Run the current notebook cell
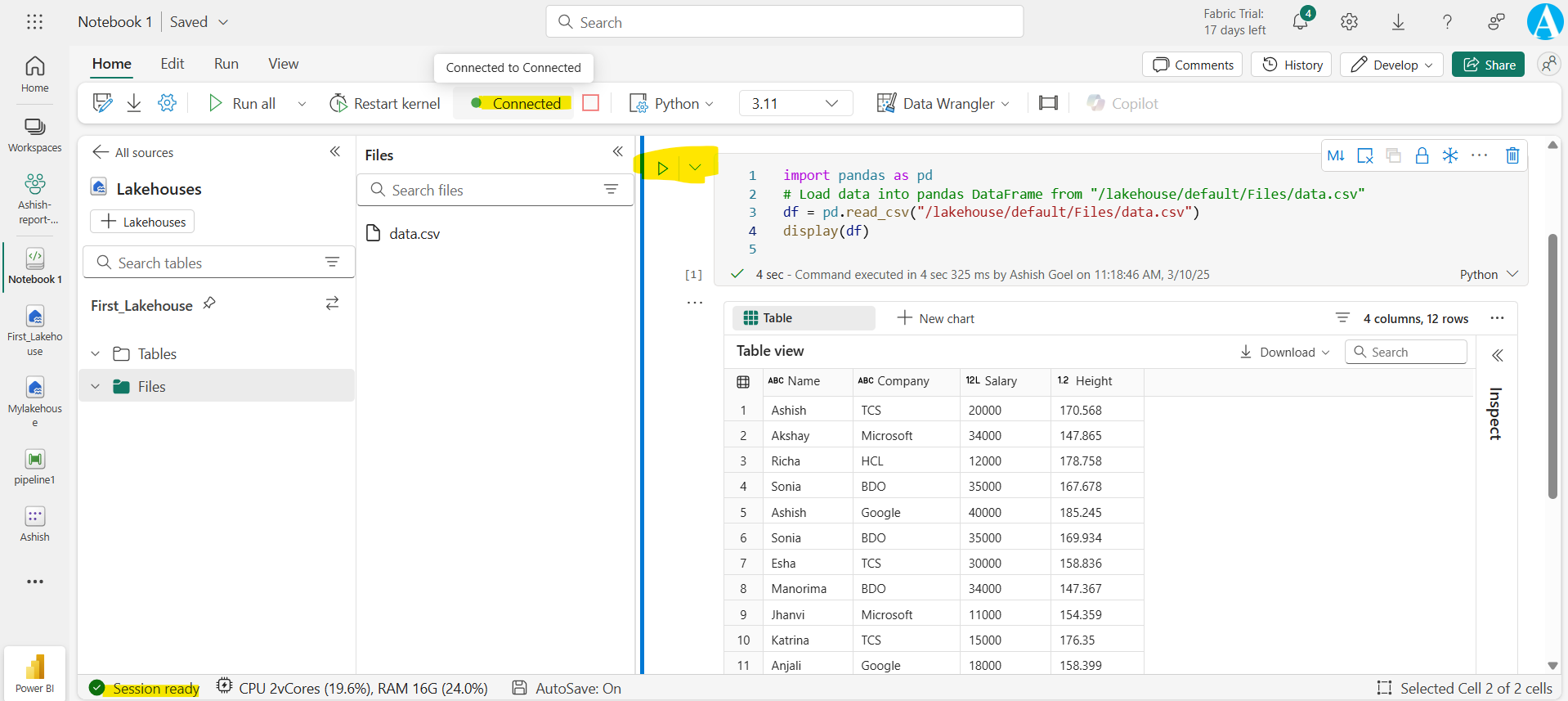Screen dimensions: 1568x701 click(662, 169)
